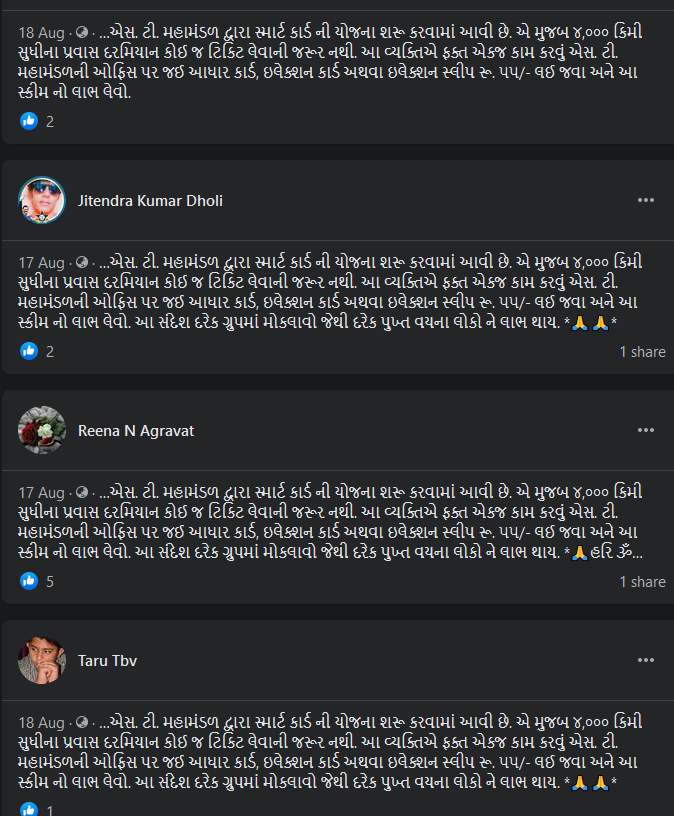Click Taru Tbv's profile avatar
674x816 pixels.
pyautogui.click(x=42, y=660)
